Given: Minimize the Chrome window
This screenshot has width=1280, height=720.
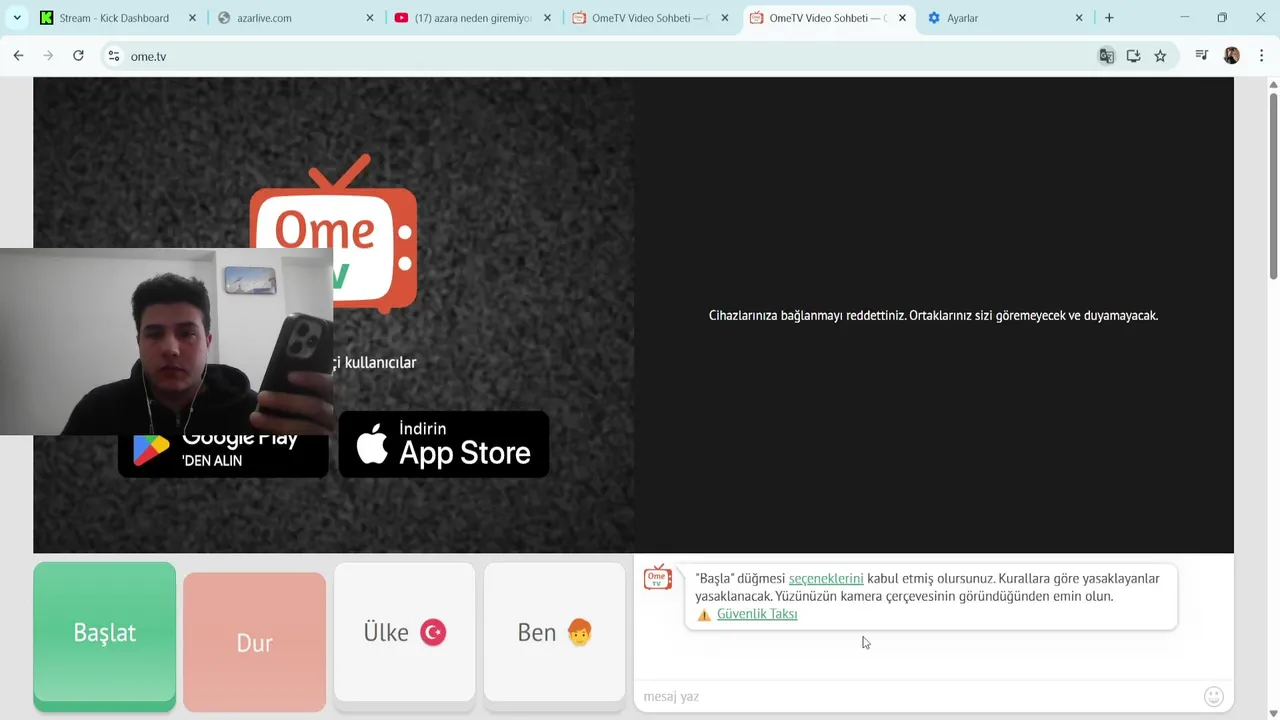Looking at the screenshot, I should 1185,17.
